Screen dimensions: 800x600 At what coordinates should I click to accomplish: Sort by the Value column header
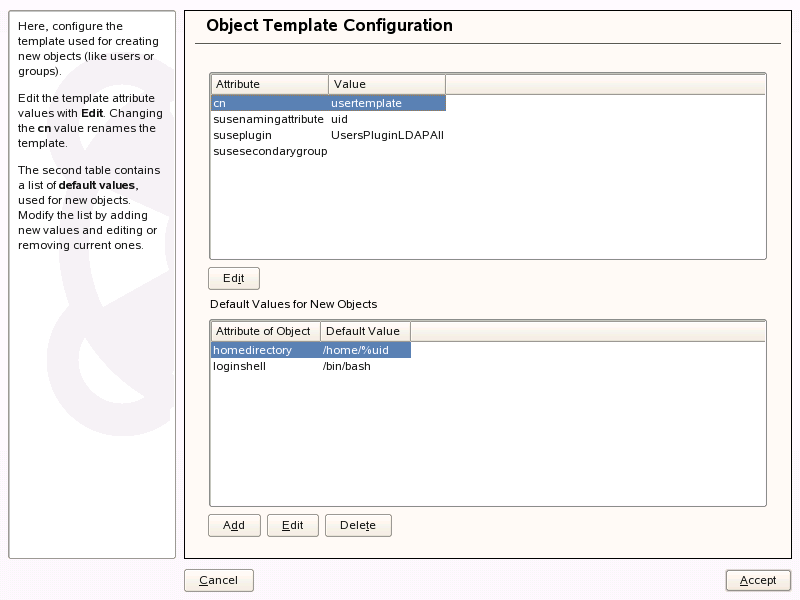387,84
